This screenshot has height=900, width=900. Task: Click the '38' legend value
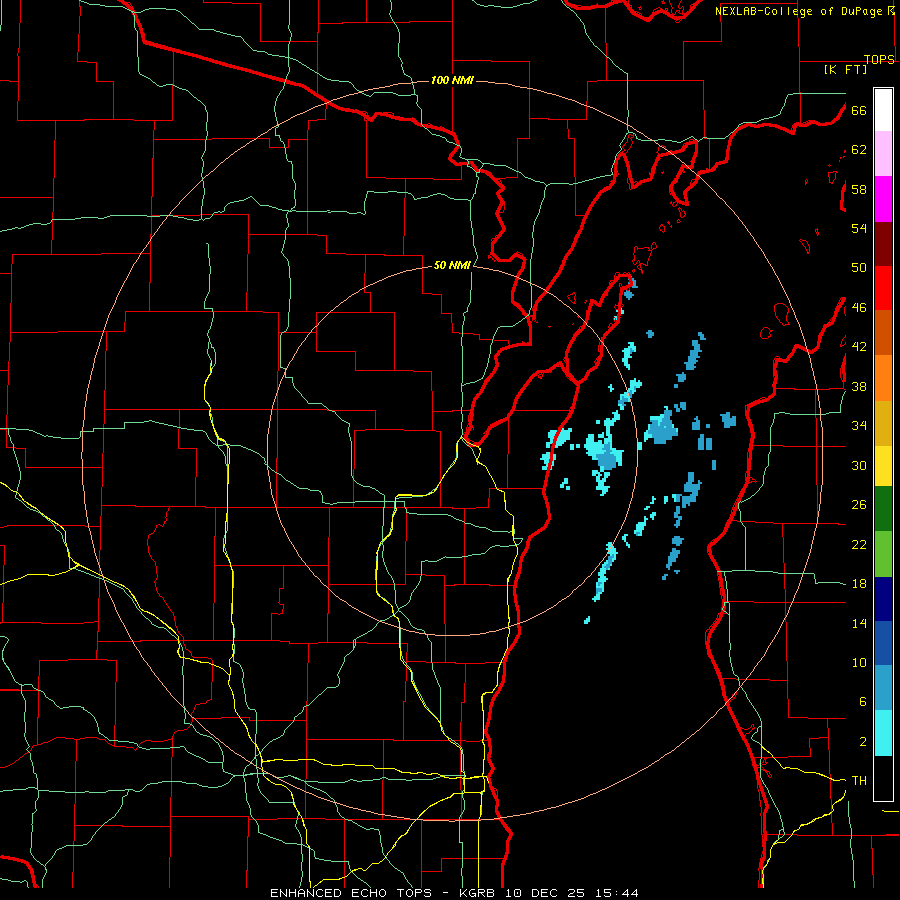tap(859, 386)
